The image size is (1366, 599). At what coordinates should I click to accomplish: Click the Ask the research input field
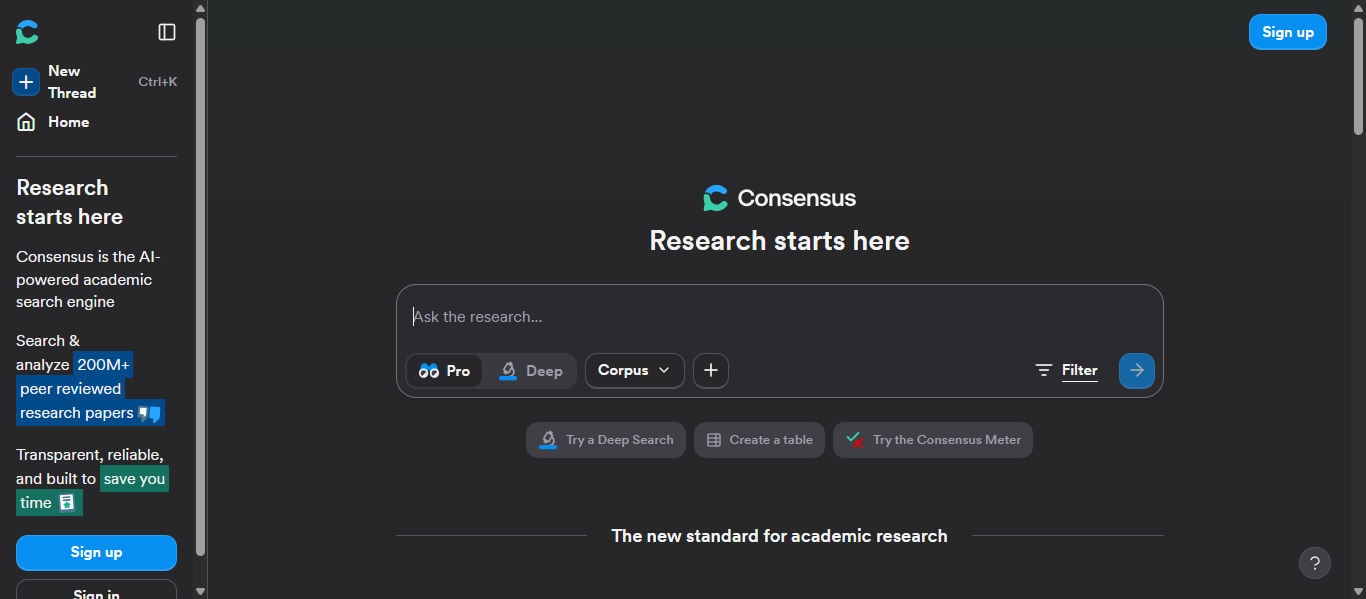tap(700, 316)
